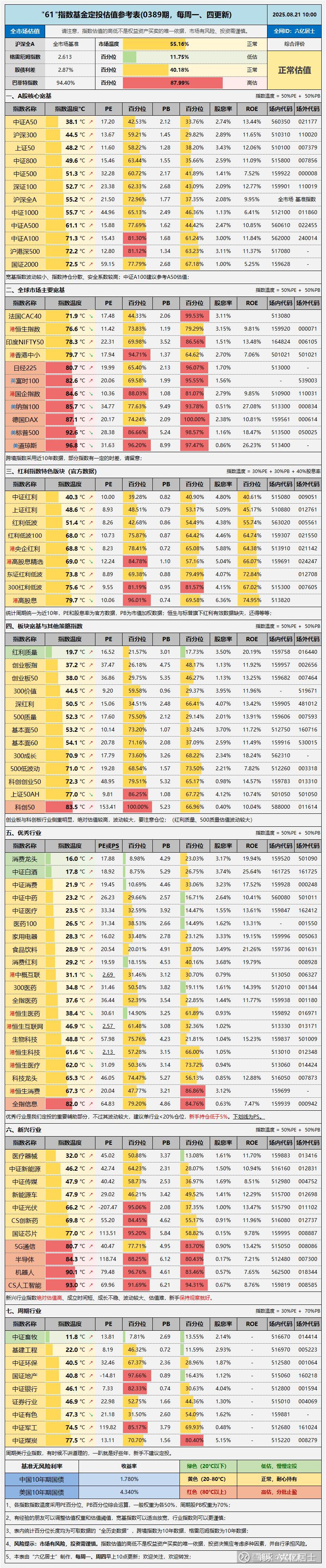The image size is (326, 1568).
Task: Select the 一、A股核心宽基 section heading
Action: pyautogui.click(x=29, y=96)
